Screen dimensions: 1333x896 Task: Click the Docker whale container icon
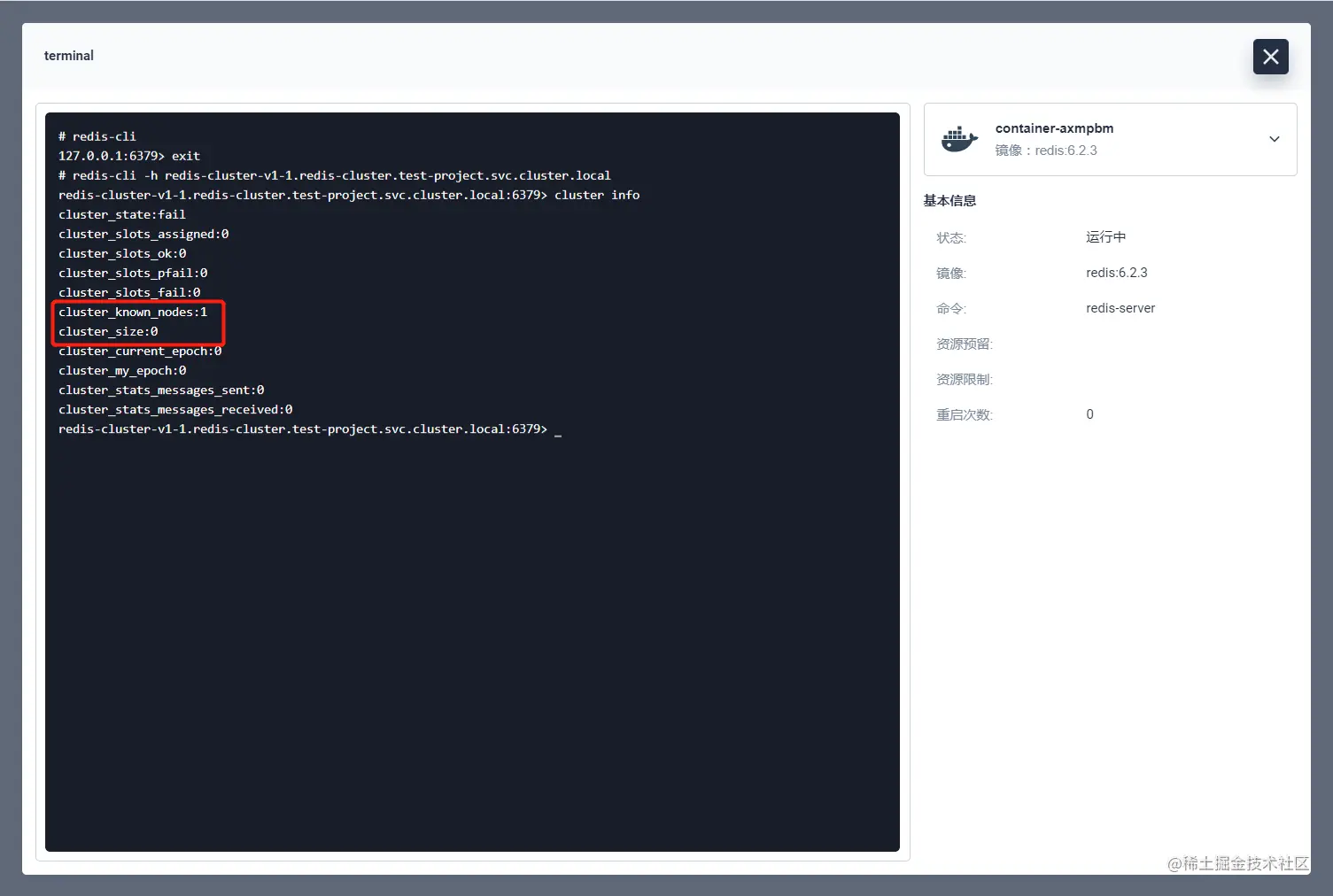click(959, 139)
